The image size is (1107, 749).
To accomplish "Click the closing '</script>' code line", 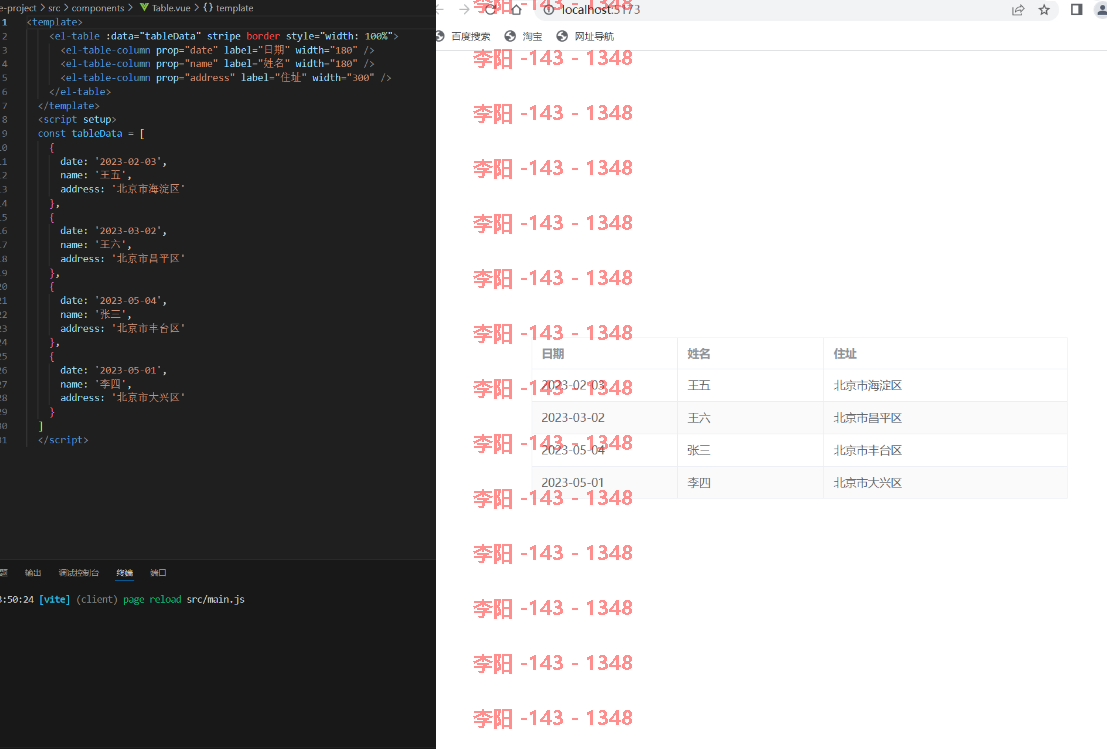I will point(63,440).
